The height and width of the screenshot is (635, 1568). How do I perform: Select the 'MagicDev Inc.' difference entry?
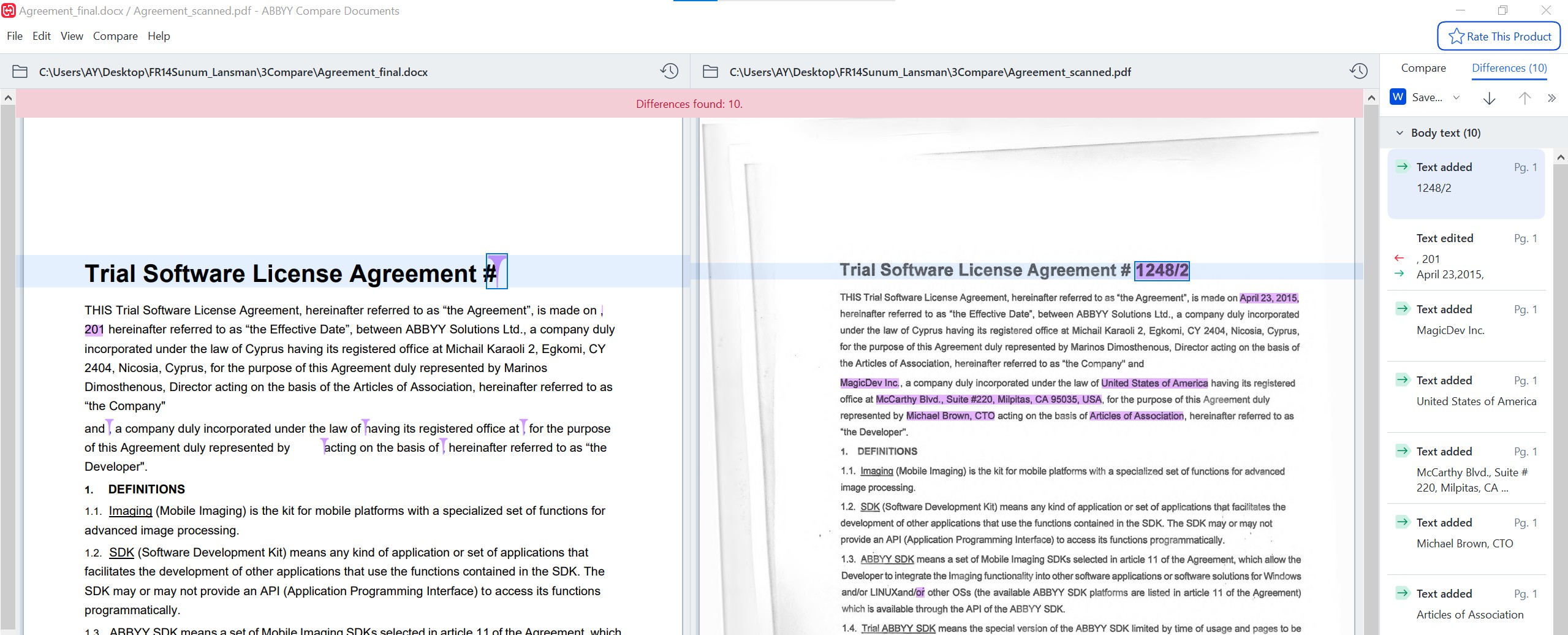click(1466, 325)
